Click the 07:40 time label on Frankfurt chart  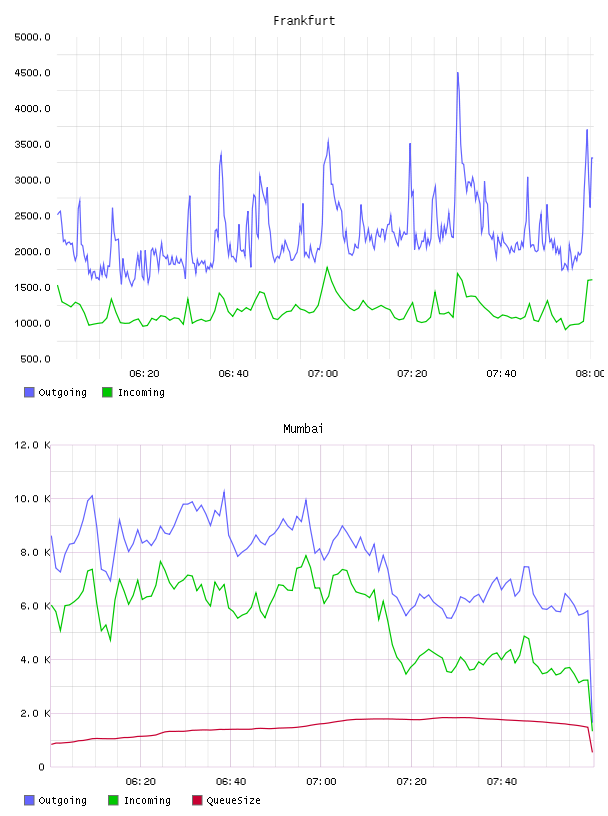tap(501, 374)
